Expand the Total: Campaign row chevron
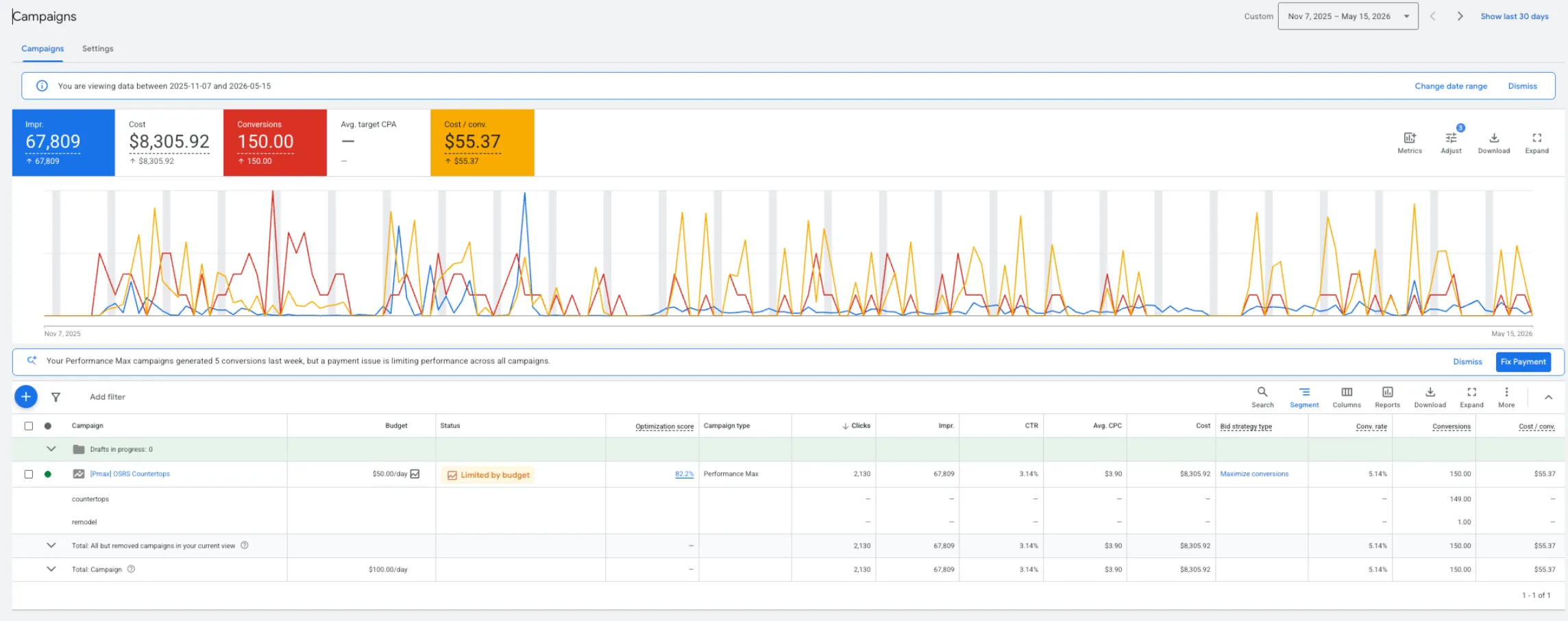Viewport: 1568px width, 621px height. 51,569
